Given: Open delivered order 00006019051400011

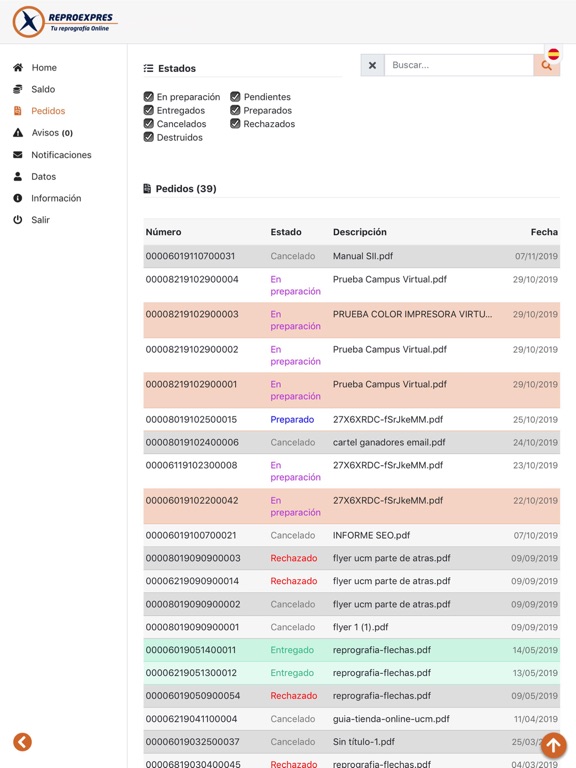Looking at the screenshot, I should pyautogui.click(x=351, y=650).
